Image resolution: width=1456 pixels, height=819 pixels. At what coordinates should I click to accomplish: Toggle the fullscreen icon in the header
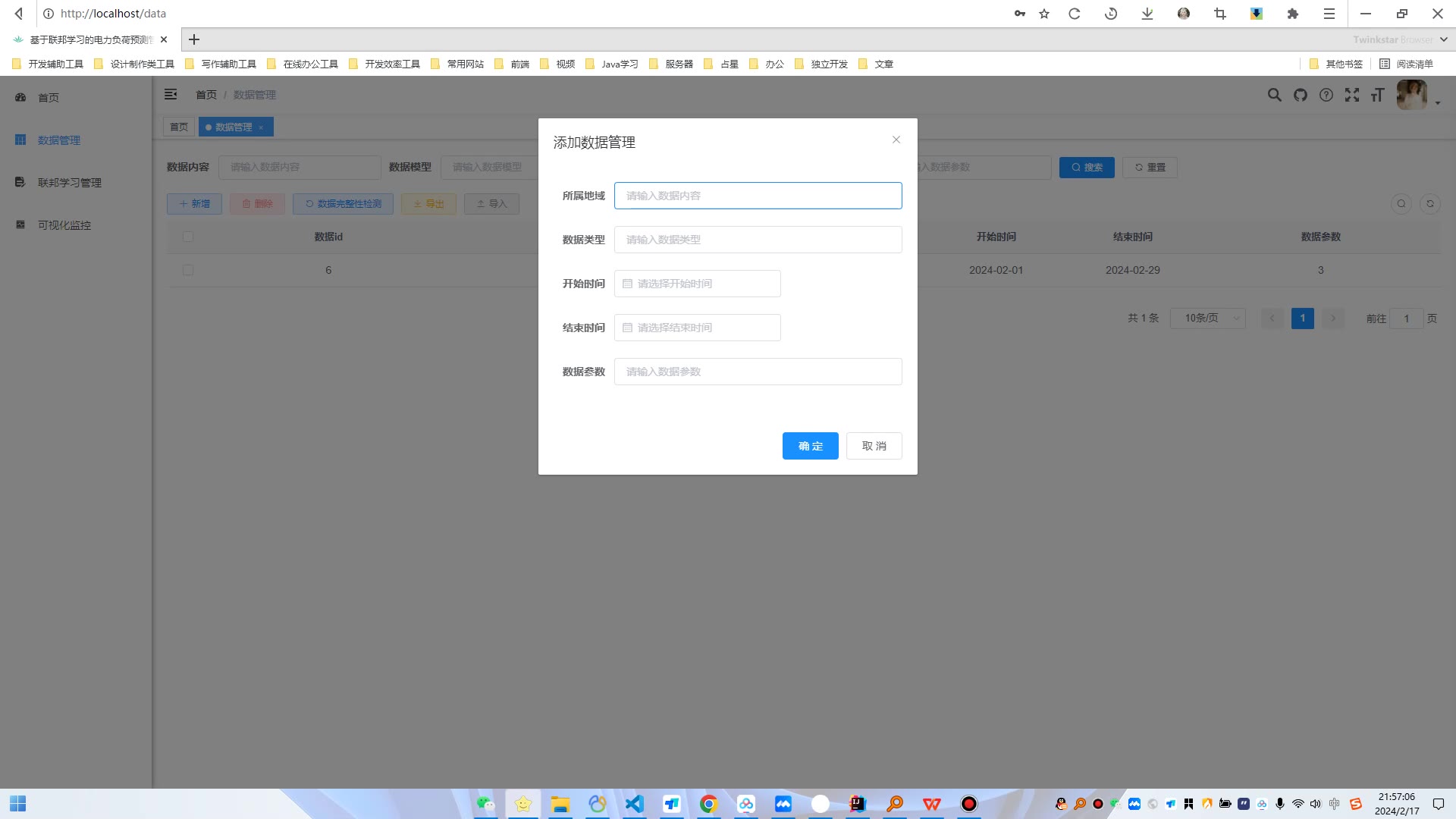click(1351, 95)
